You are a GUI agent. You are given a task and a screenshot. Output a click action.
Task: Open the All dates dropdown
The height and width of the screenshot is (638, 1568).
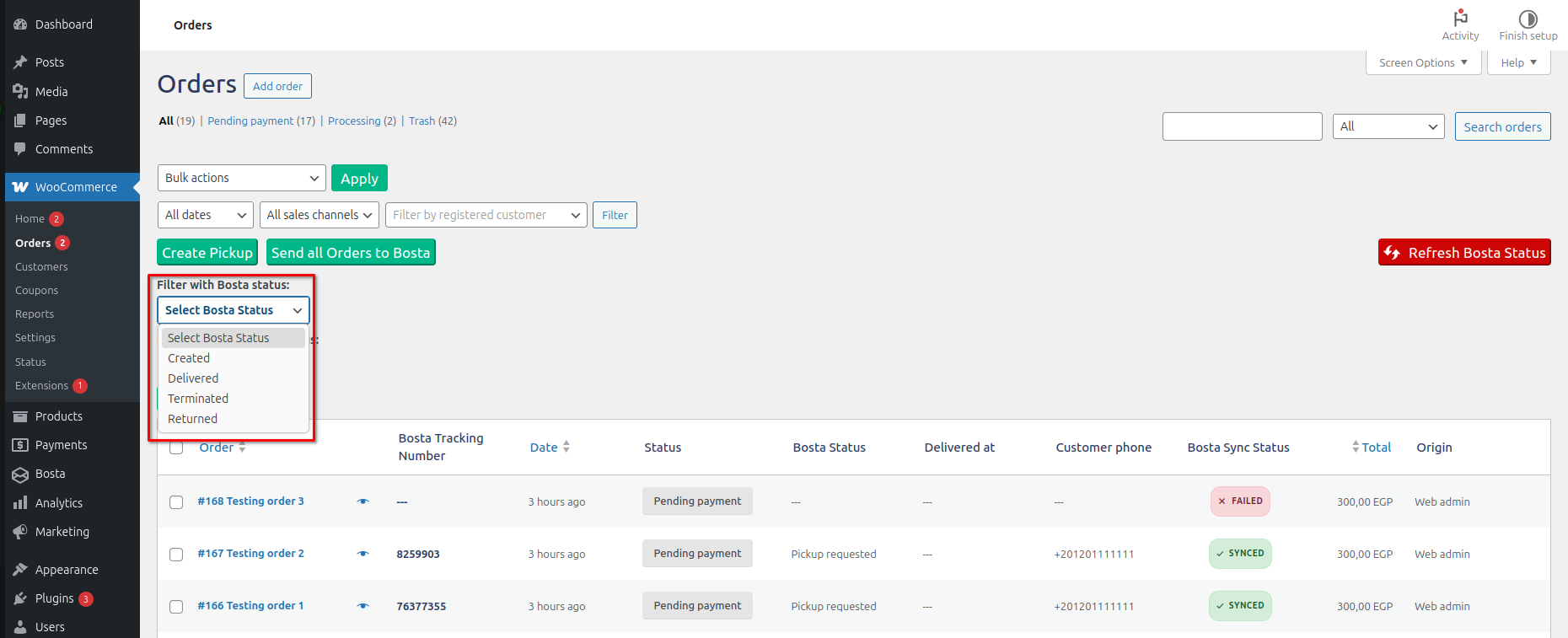(x=206, y=215)
